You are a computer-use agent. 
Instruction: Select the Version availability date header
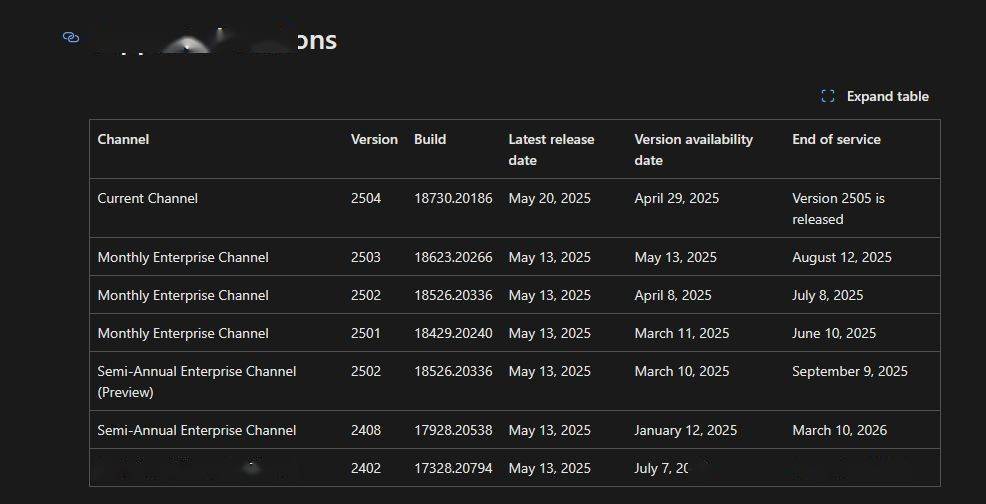click(693, 149)
